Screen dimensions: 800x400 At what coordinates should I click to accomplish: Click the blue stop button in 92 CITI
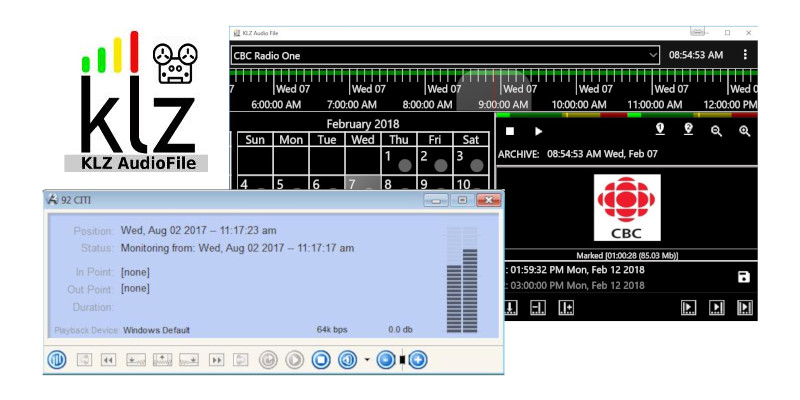[321, 360]
